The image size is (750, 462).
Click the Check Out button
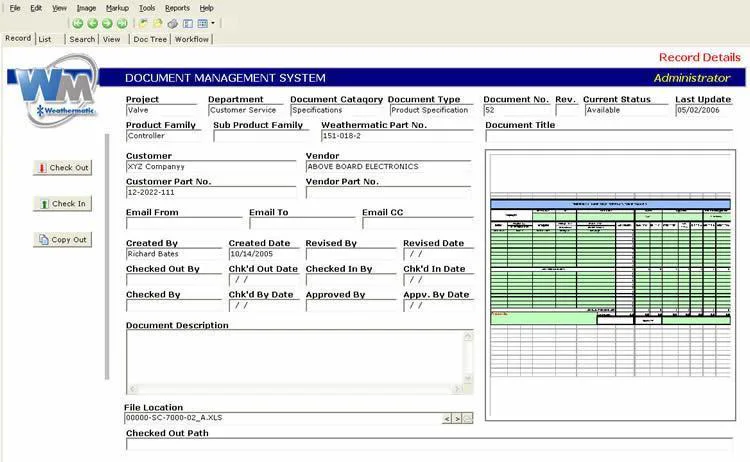(x=62, y=168)
